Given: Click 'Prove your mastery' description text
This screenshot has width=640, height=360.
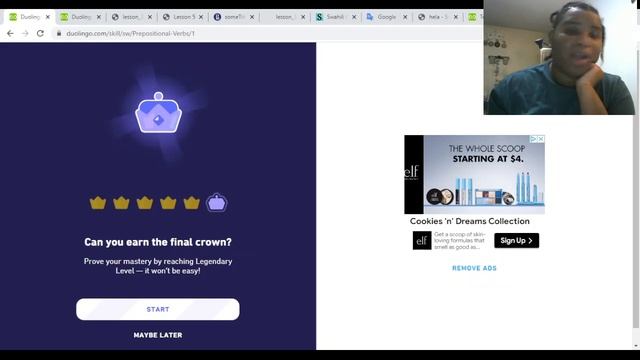Looking at the screenshot, I should pos(158,266).
